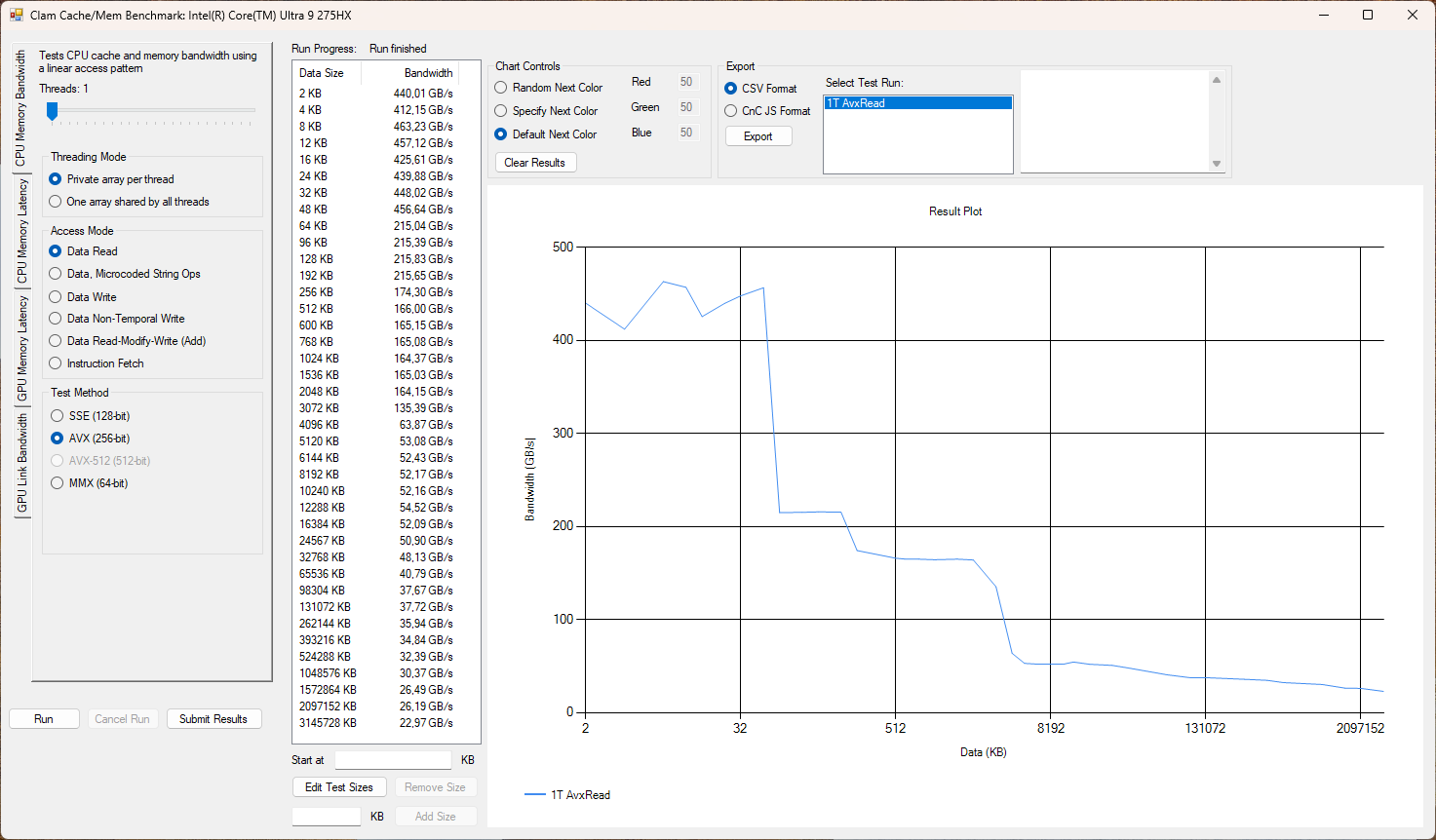Clear Results from the chart
The width and height of the screenshot is (1436, 840).
coord(535,163)
